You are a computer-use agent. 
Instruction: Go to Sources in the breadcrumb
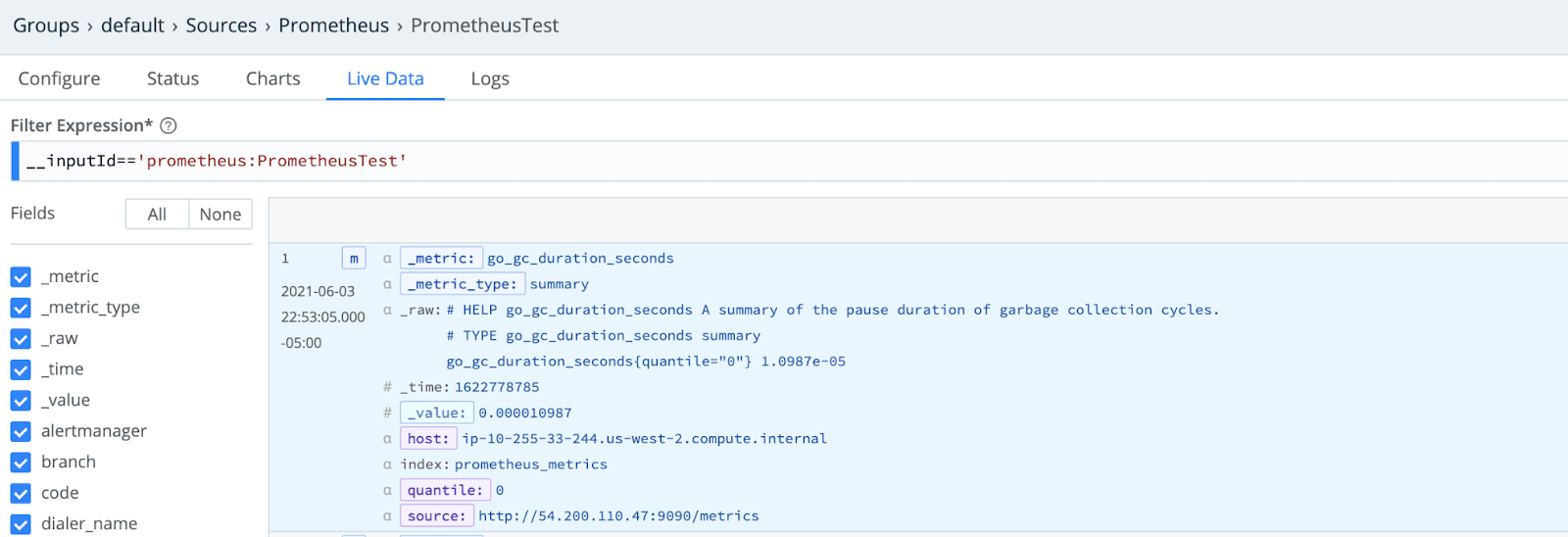221,25
